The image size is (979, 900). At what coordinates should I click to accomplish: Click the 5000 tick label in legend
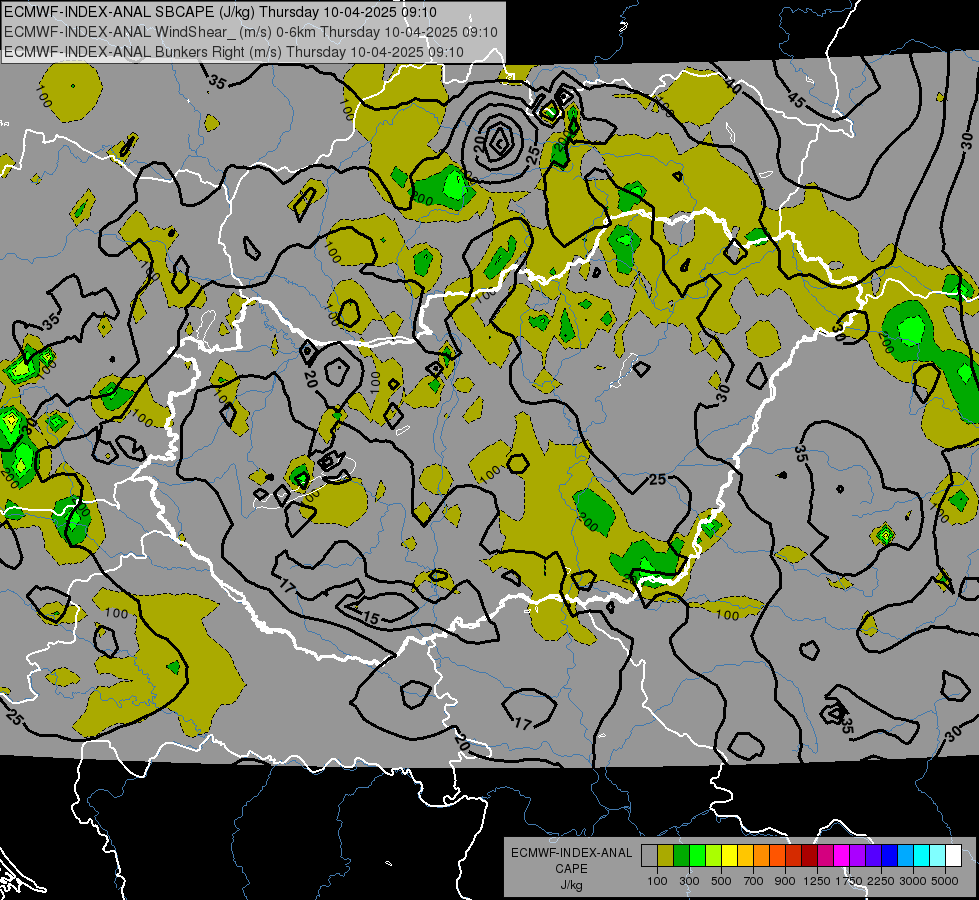tap(945, 881)
